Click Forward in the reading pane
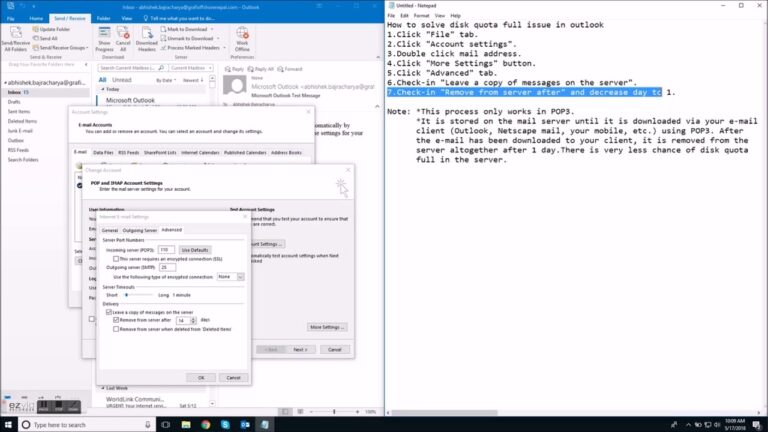Screen dimensions: 768x432 coord(290,69)
